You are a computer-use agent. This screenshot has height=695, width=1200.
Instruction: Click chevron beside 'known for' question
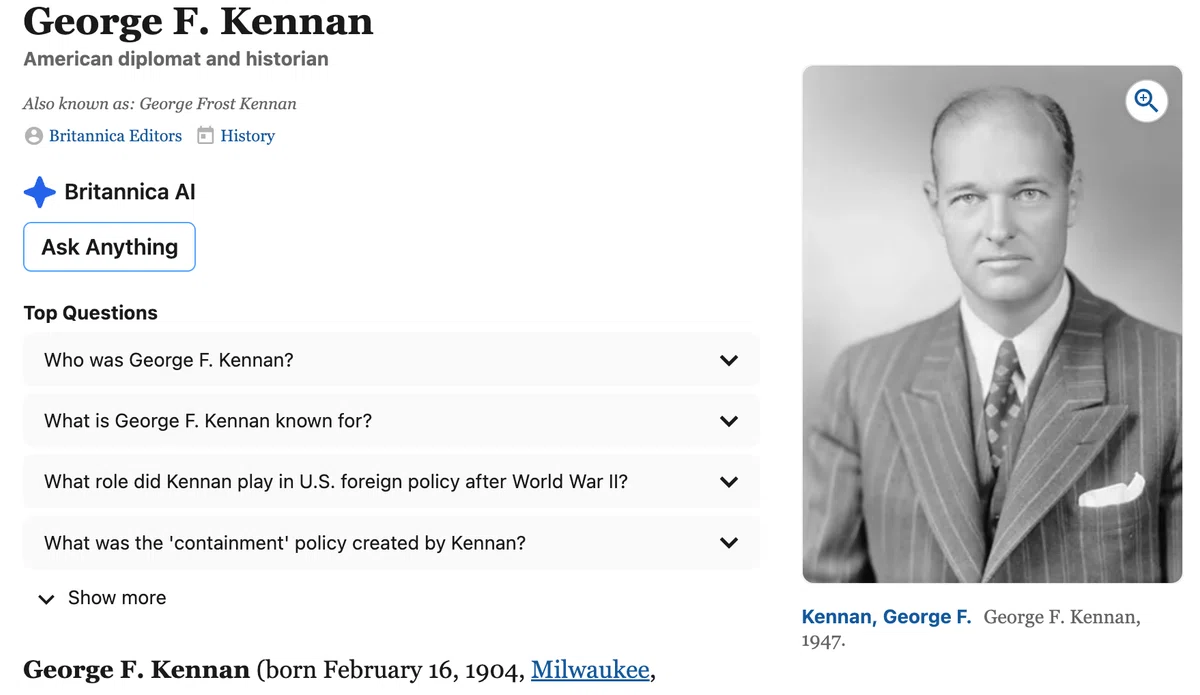point(729,421)
